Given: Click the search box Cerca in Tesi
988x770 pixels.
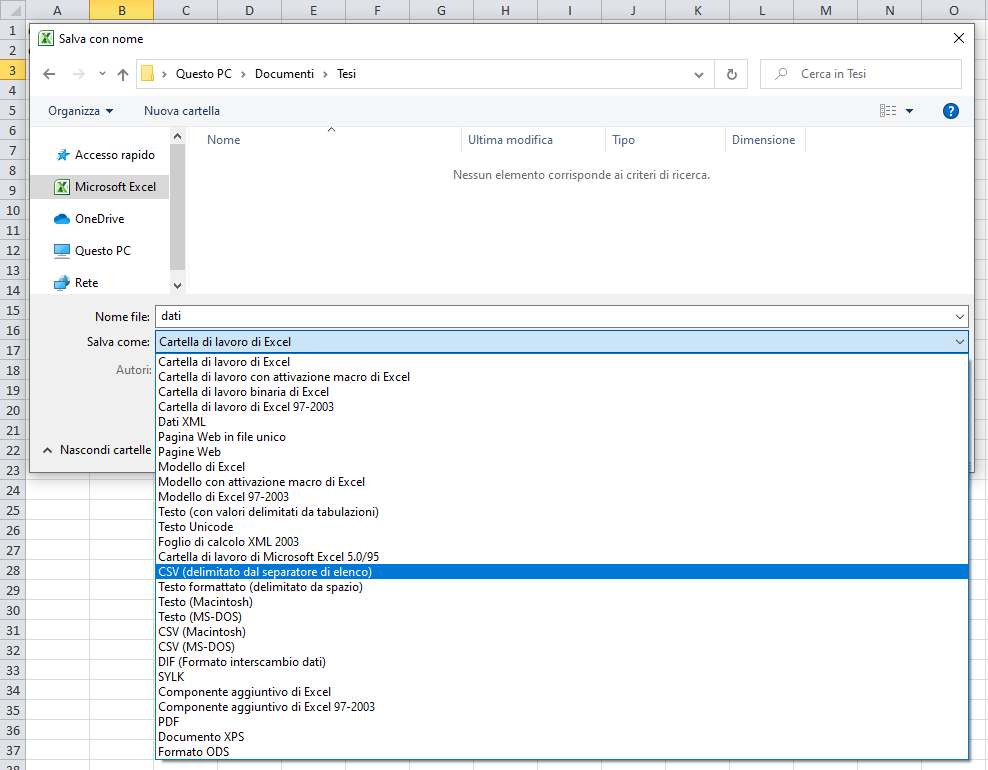Looking at the screenshot, I should 861,74.
